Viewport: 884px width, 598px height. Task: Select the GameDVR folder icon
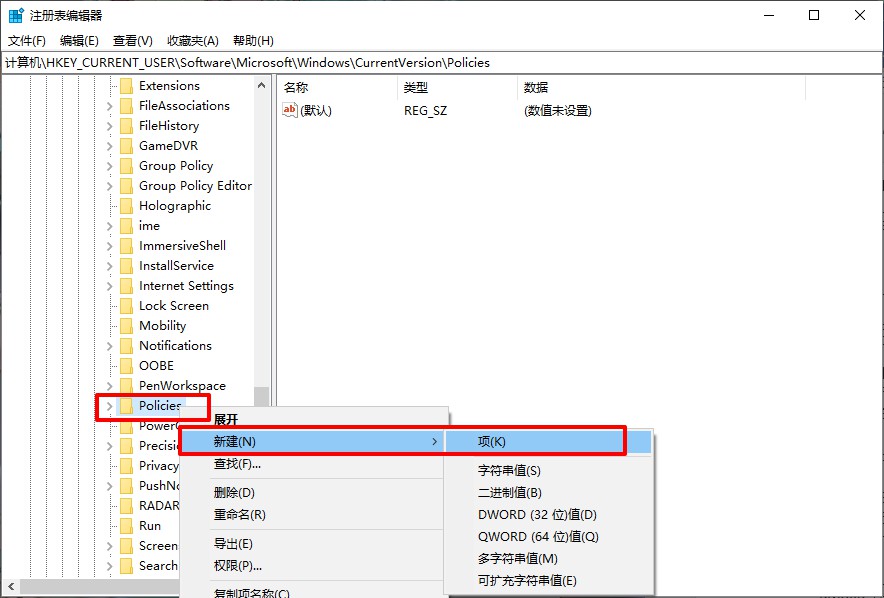(126, 146)
